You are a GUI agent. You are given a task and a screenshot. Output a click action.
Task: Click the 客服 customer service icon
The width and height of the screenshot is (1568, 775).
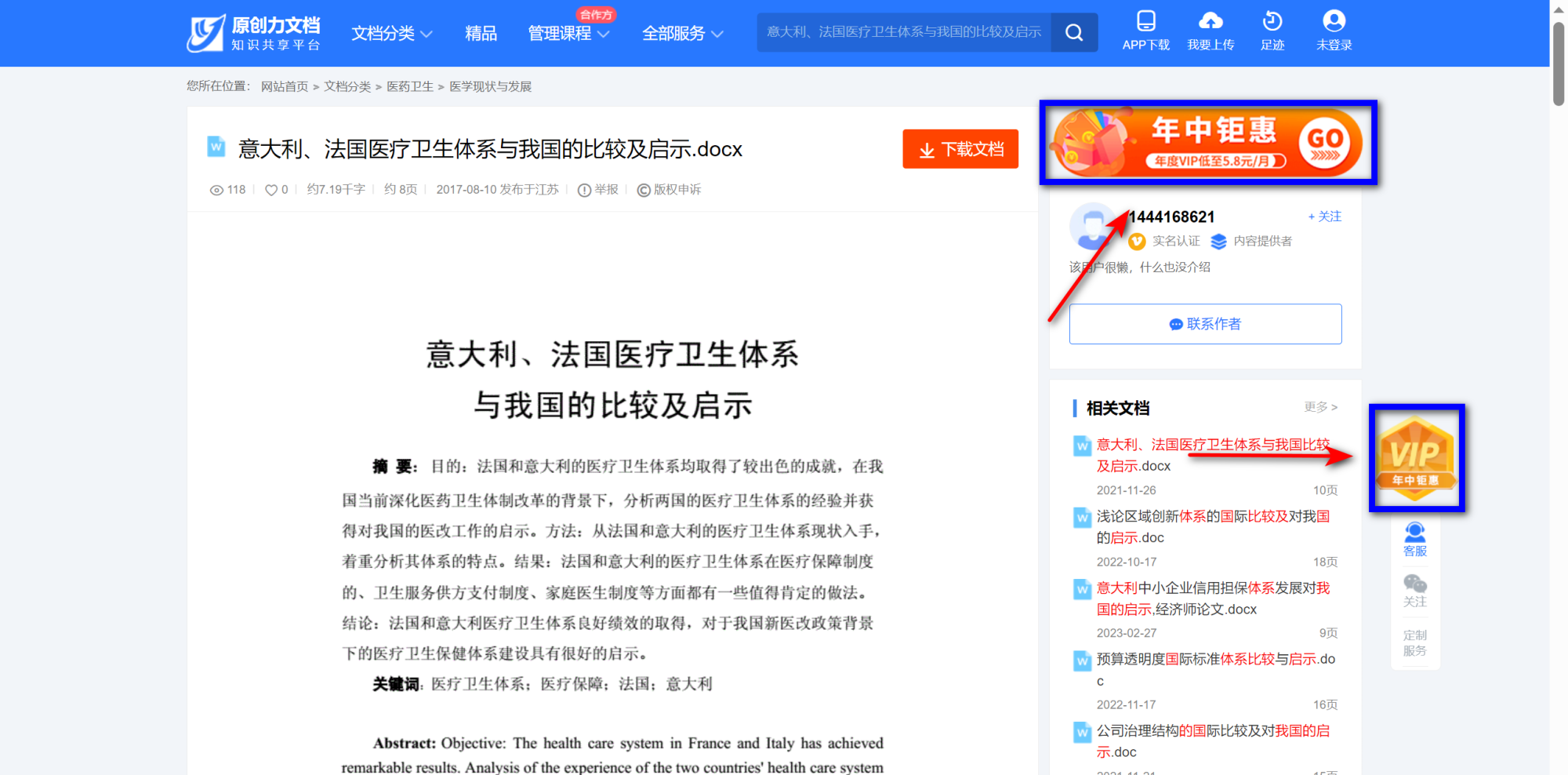click(x=1415, y=533)
